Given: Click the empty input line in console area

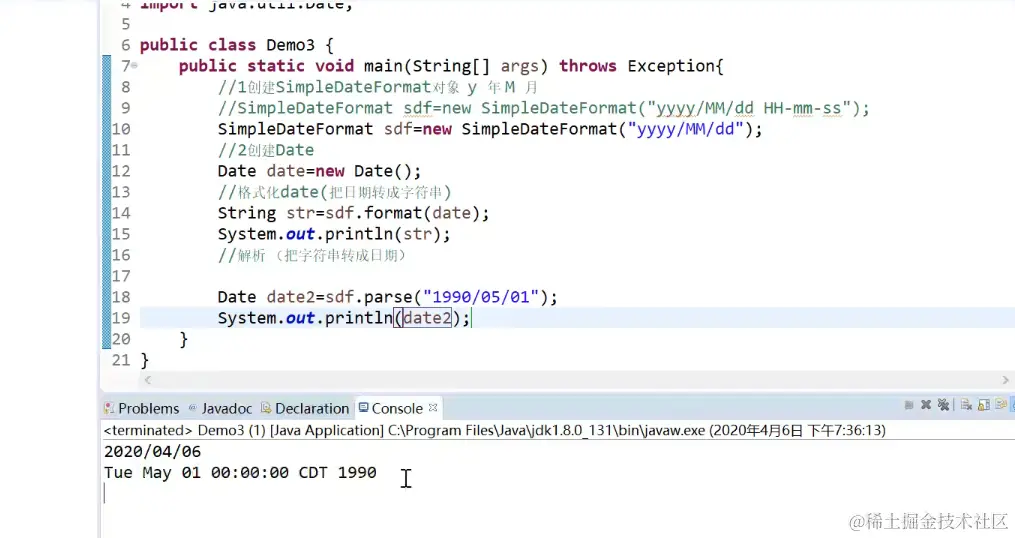Looking at the screenshot, I should pos(557,494).
